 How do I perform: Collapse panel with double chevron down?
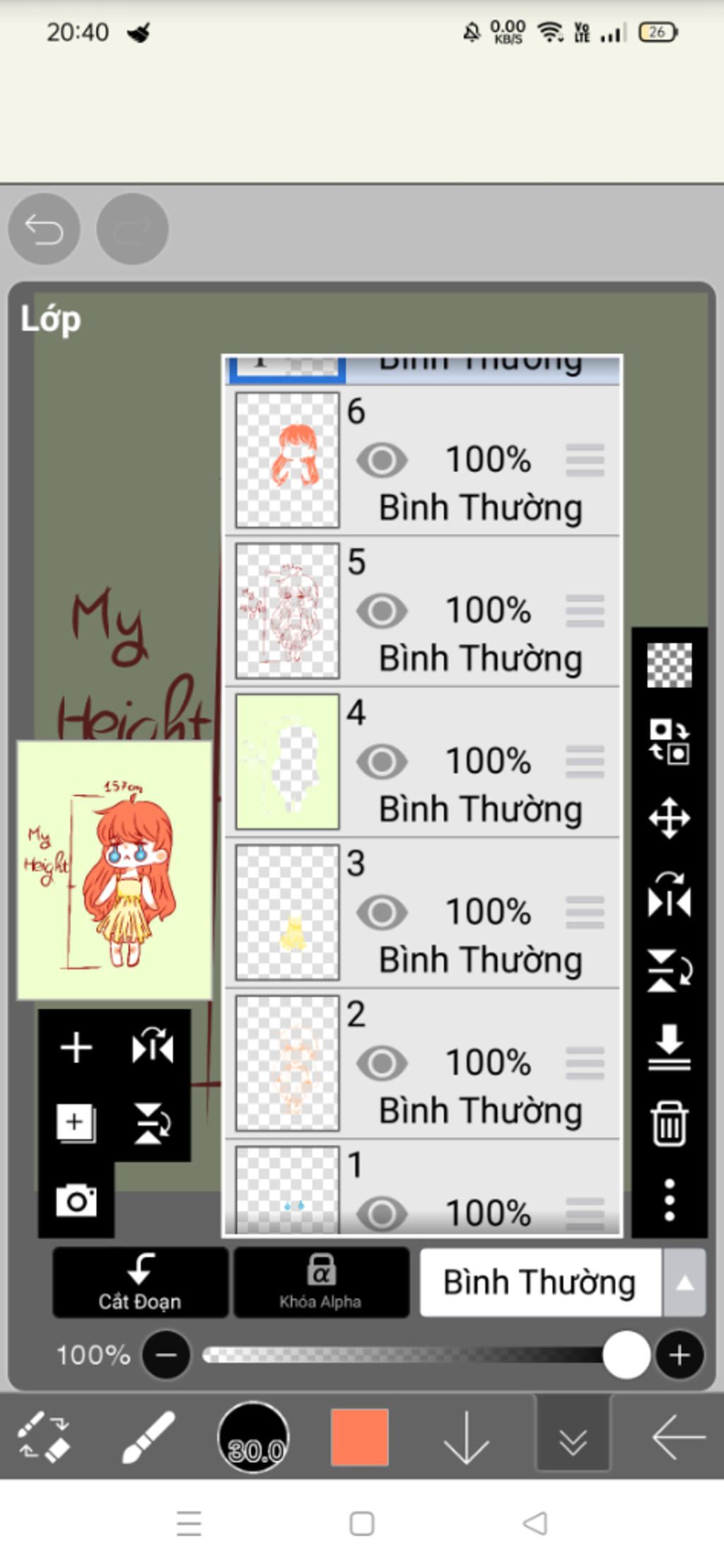pos(573,1437)
